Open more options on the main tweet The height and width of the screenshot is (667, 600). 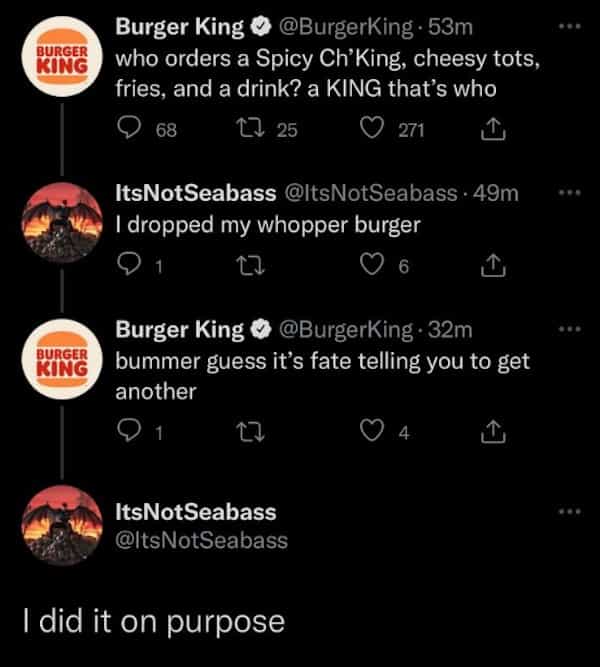(x=570, y=511)
